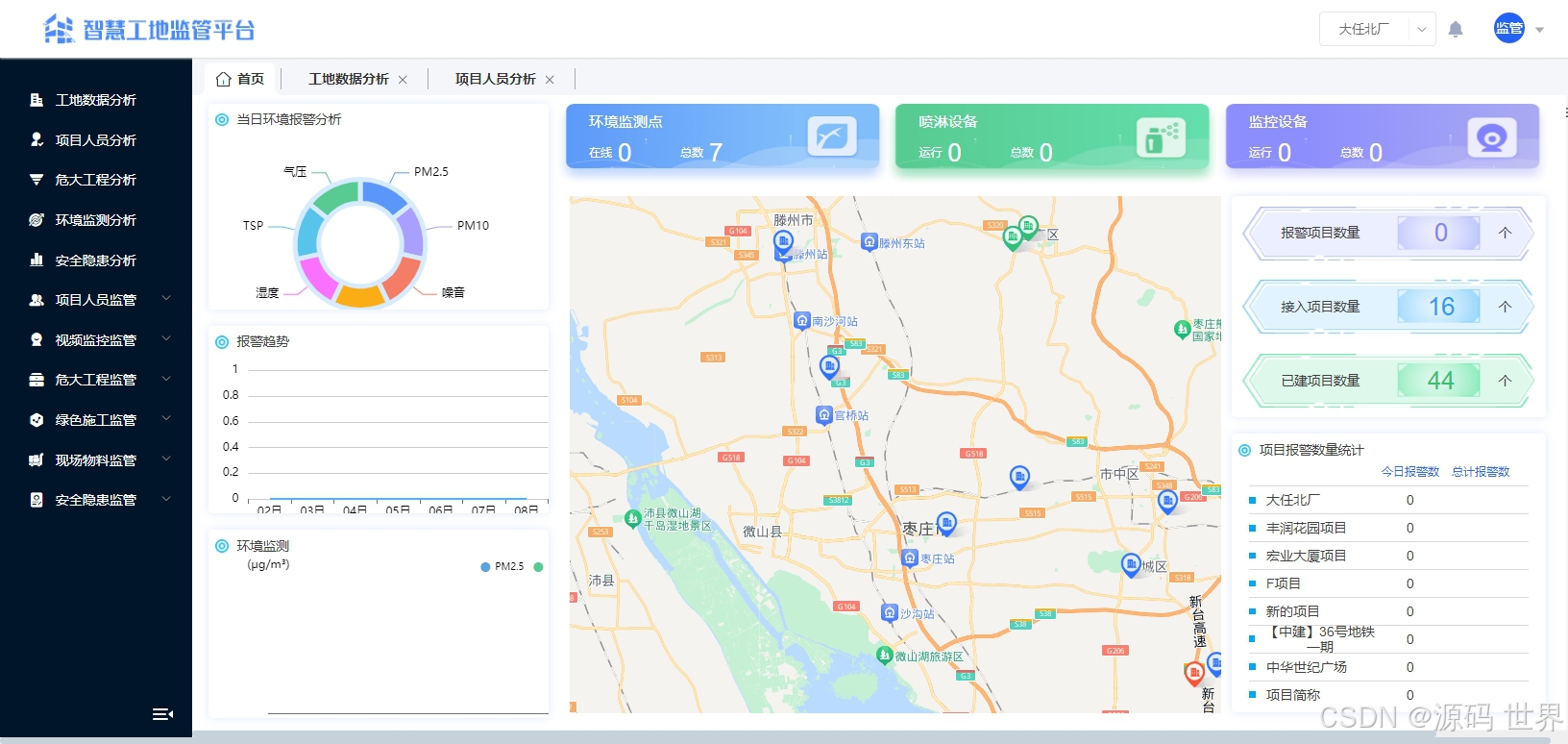Image resolution: width=1568 pixels, height=744 pixels.
Task: Select the 大任北厂 row in alarm list
Action: (1388, 500)
